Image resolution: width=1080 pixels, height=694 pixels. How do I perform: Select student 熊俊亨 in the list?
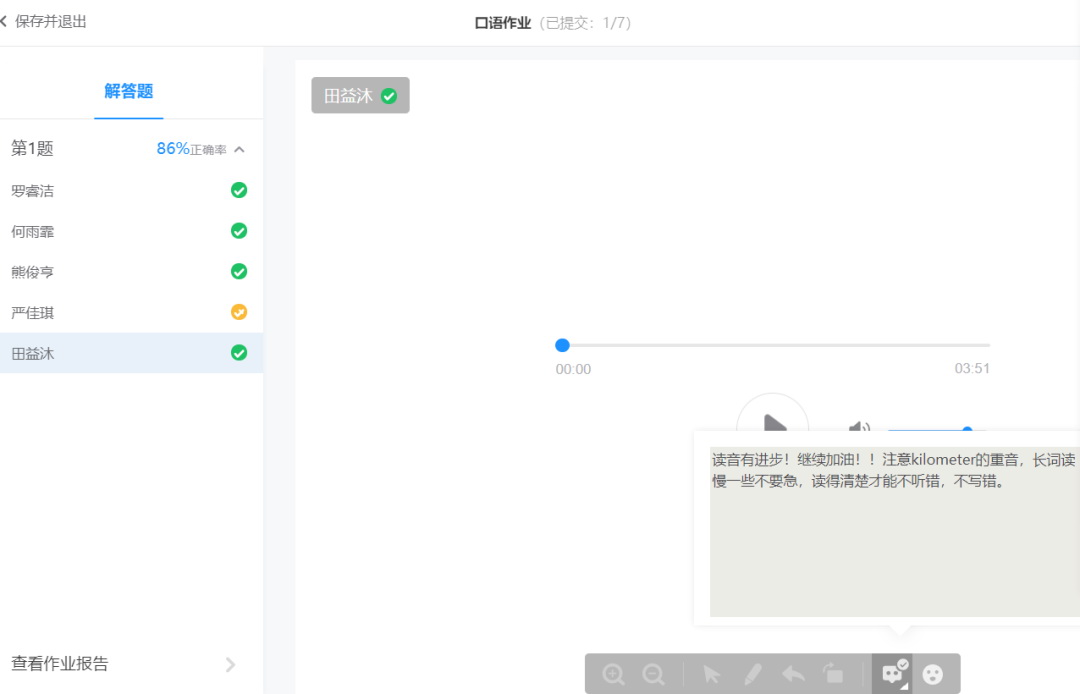pos(33,272)
